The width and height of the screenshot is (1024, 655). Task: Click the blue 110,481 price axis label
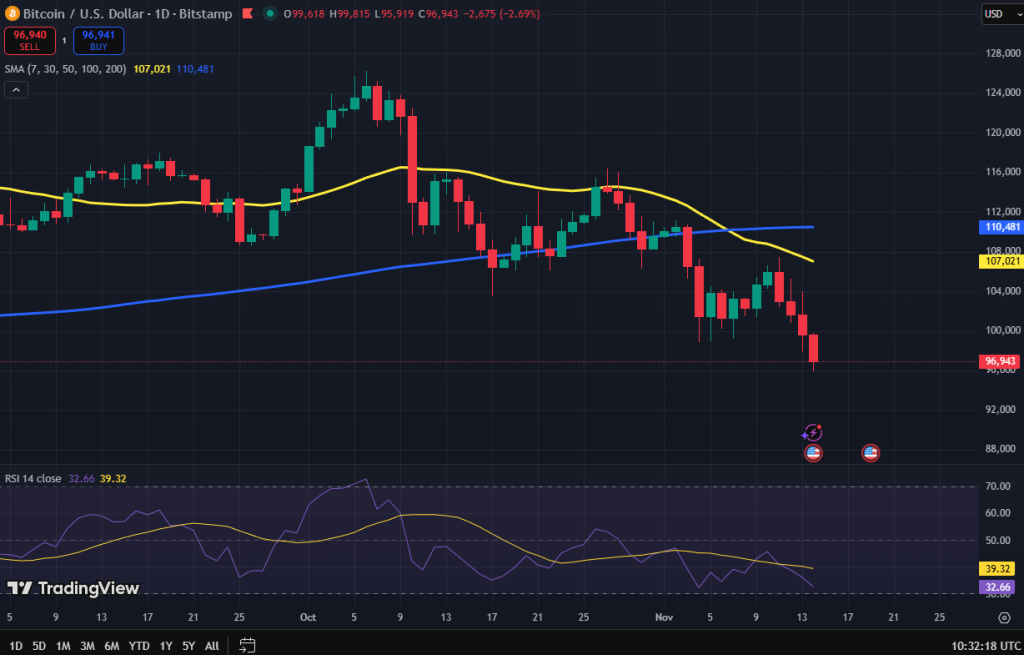point(1000,227)
